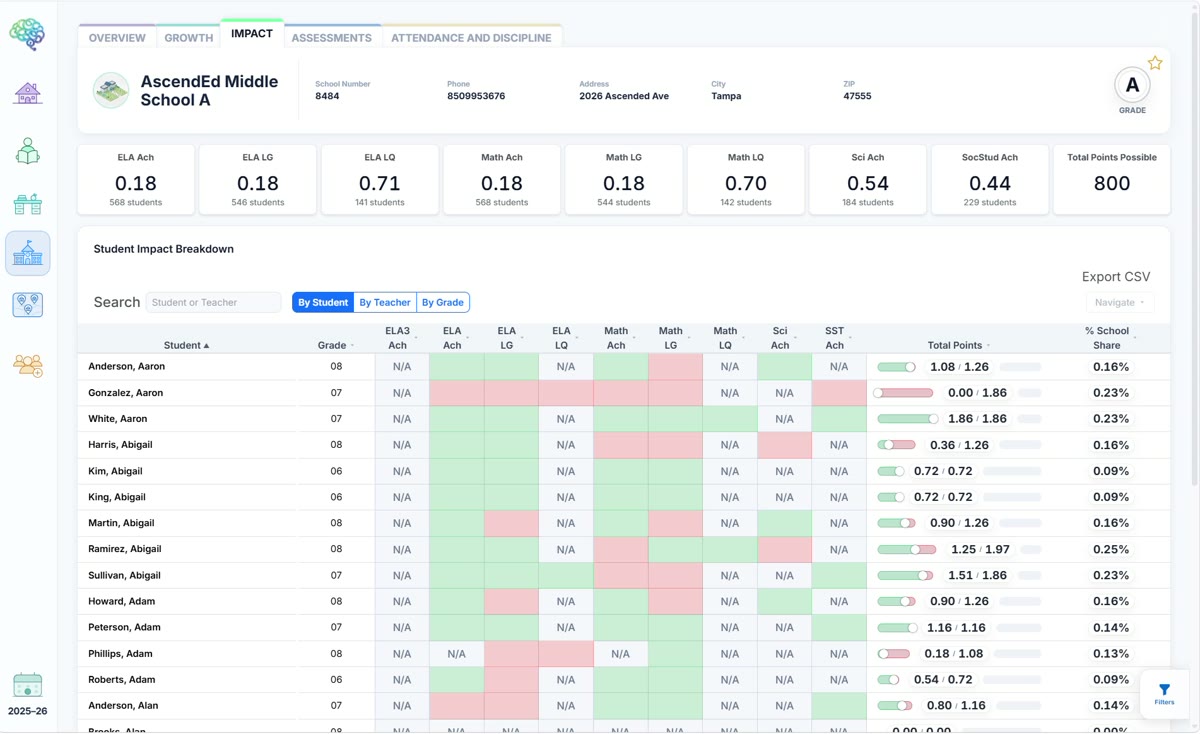Open the student reading icon in sidebar
This screenshot has height=734, width=1200.
pos(28,151)
